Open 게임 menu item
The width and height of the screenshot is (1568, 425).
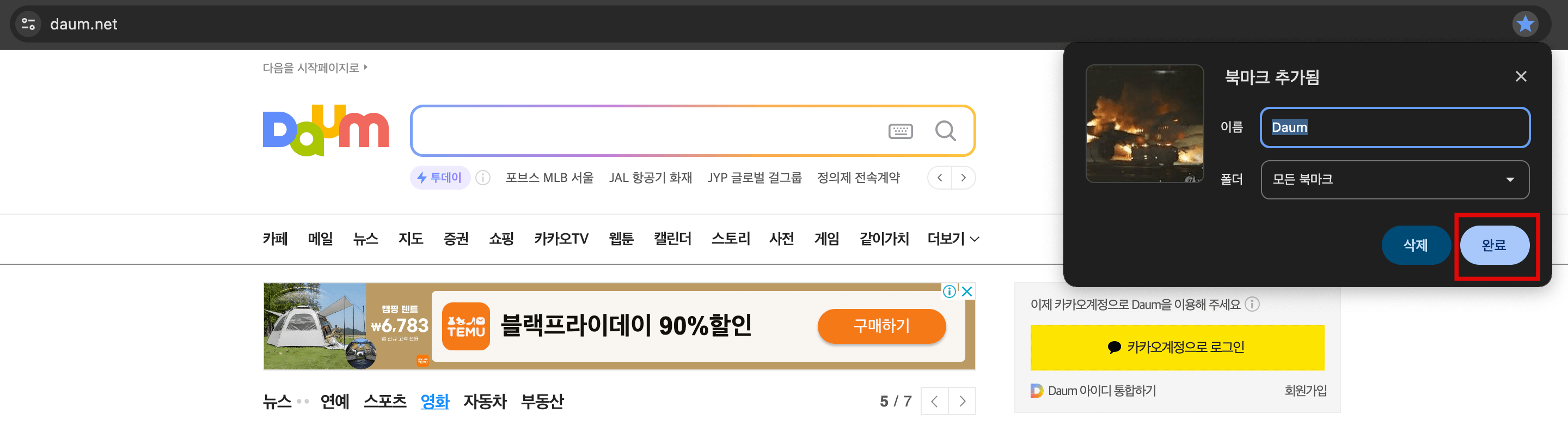point(826,239)
